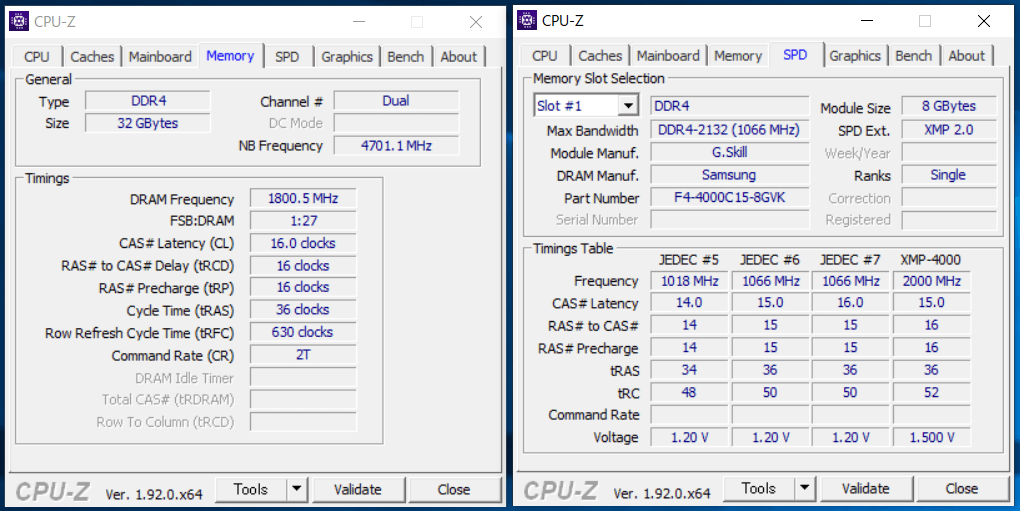The height and width of the screenshot is (511, 1020).
Task: Click JEDEC #7 CAS# Latency 16.0 cell
Action: coord(851,303)
